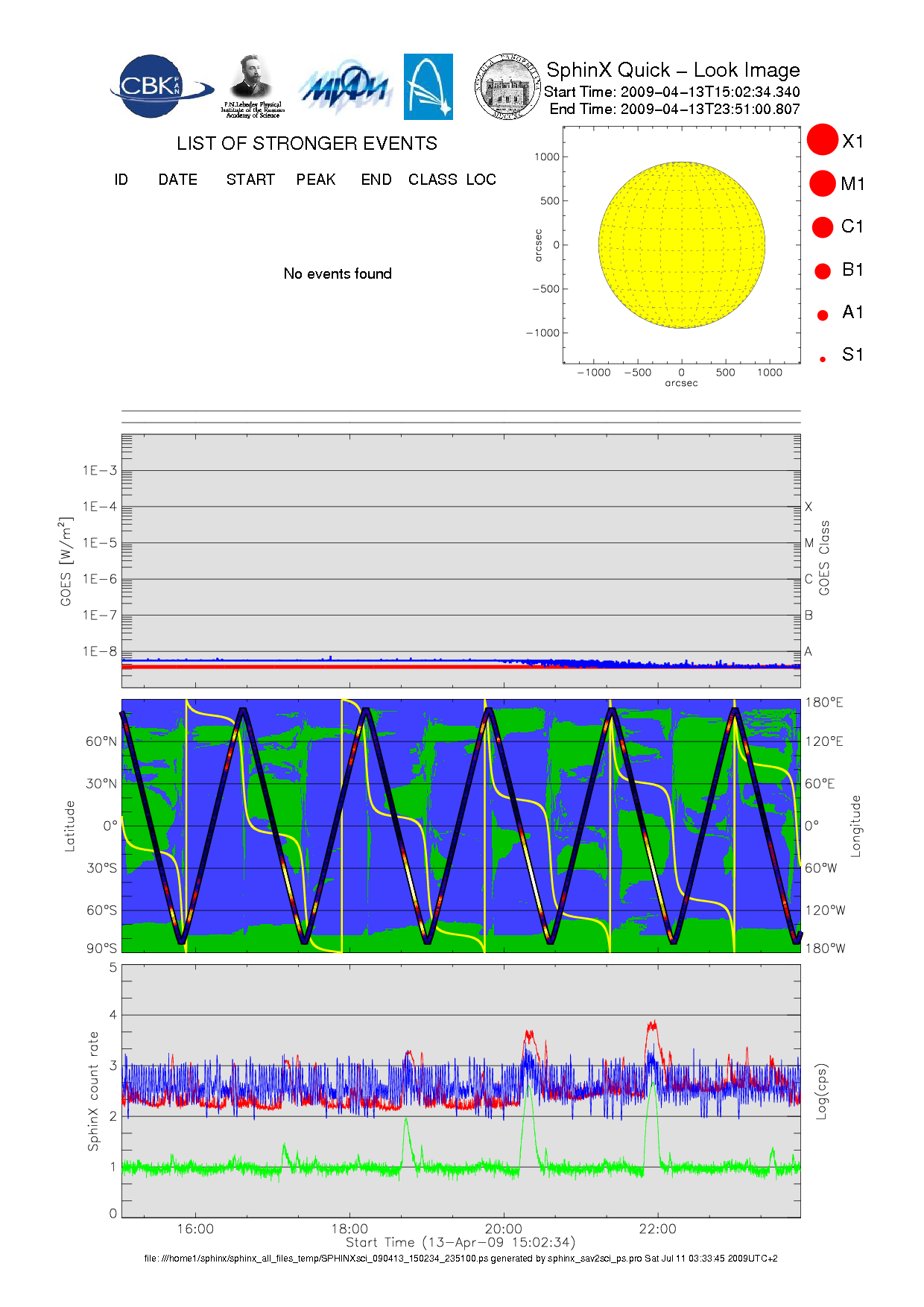Click the blue MIFI script logo

tap(345, 88)
